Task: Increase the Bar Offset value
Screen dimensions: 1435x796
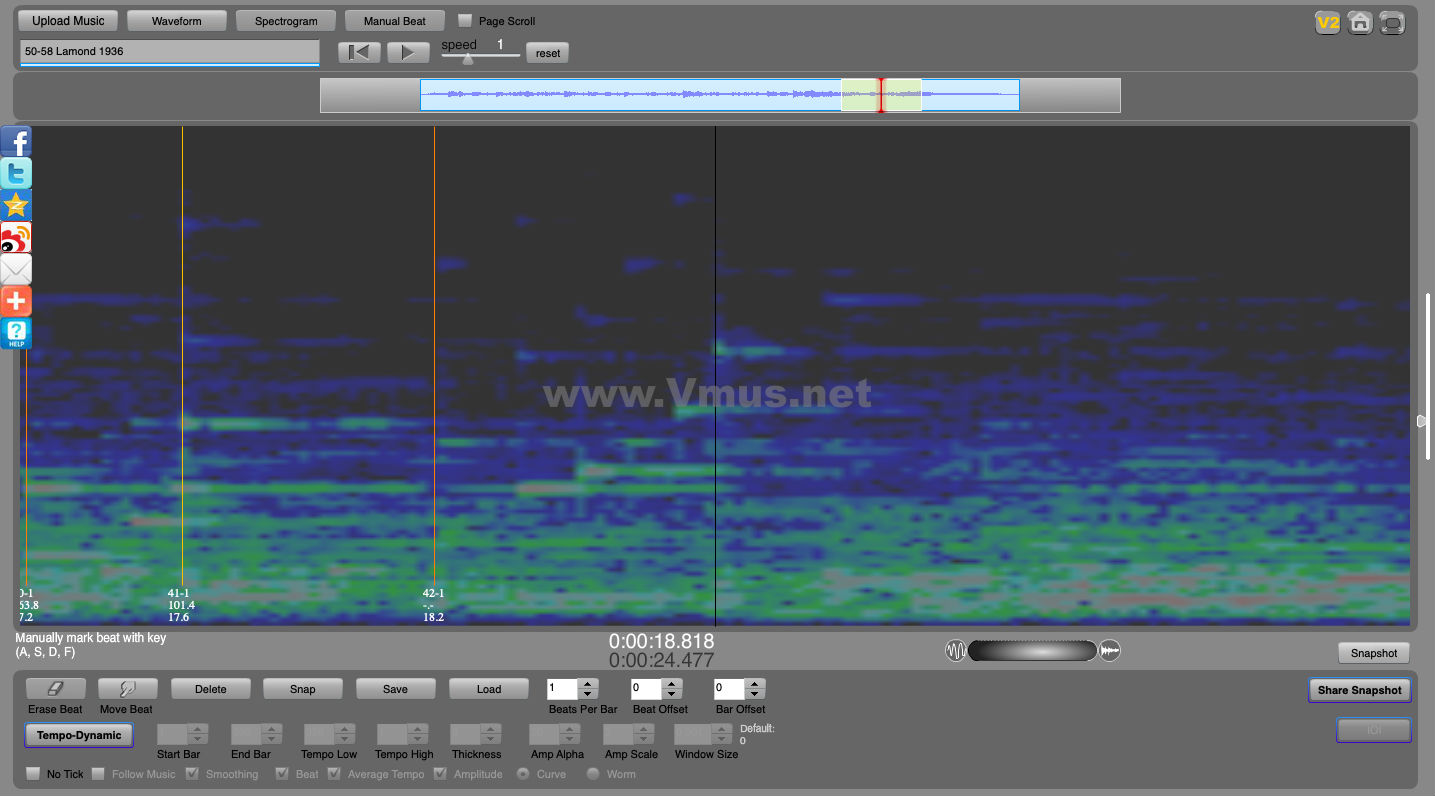Action: point(756,684)
